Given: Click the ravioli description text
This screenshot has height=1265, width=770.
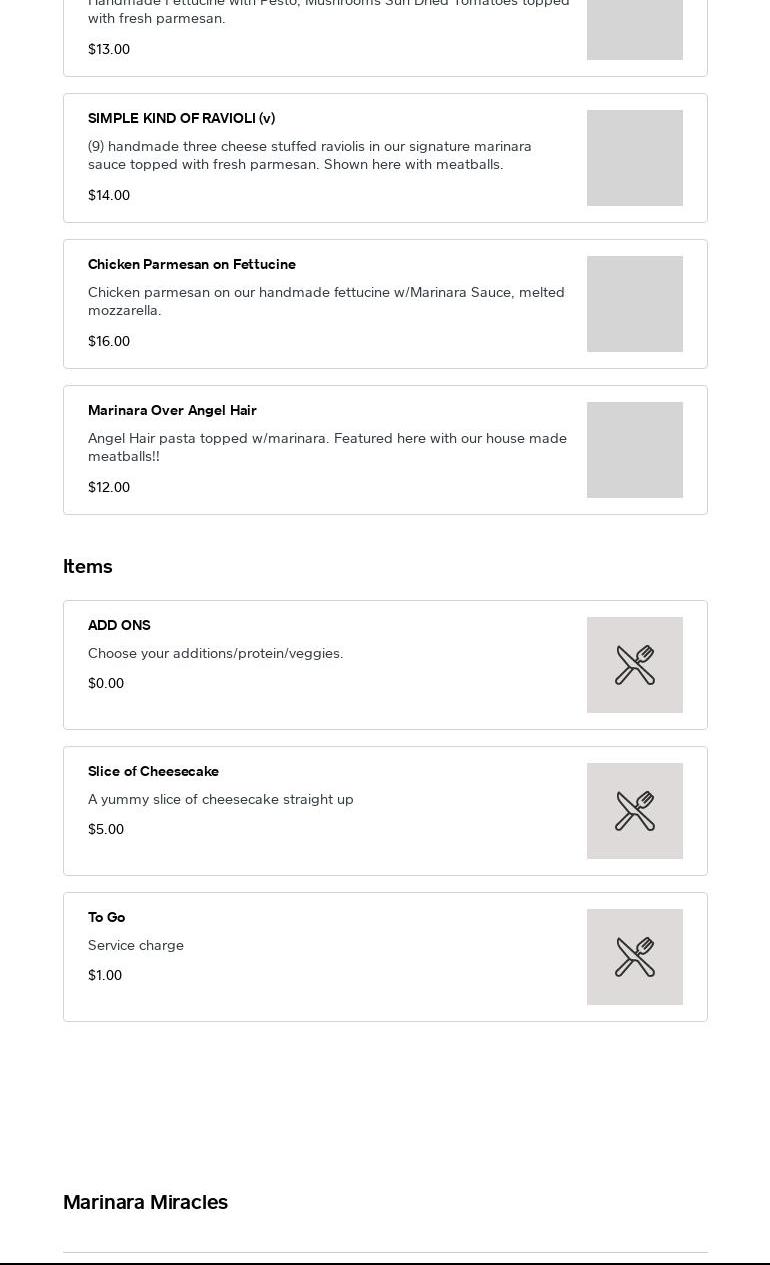Looking at the screenshot, I should [x=310, y=155].
